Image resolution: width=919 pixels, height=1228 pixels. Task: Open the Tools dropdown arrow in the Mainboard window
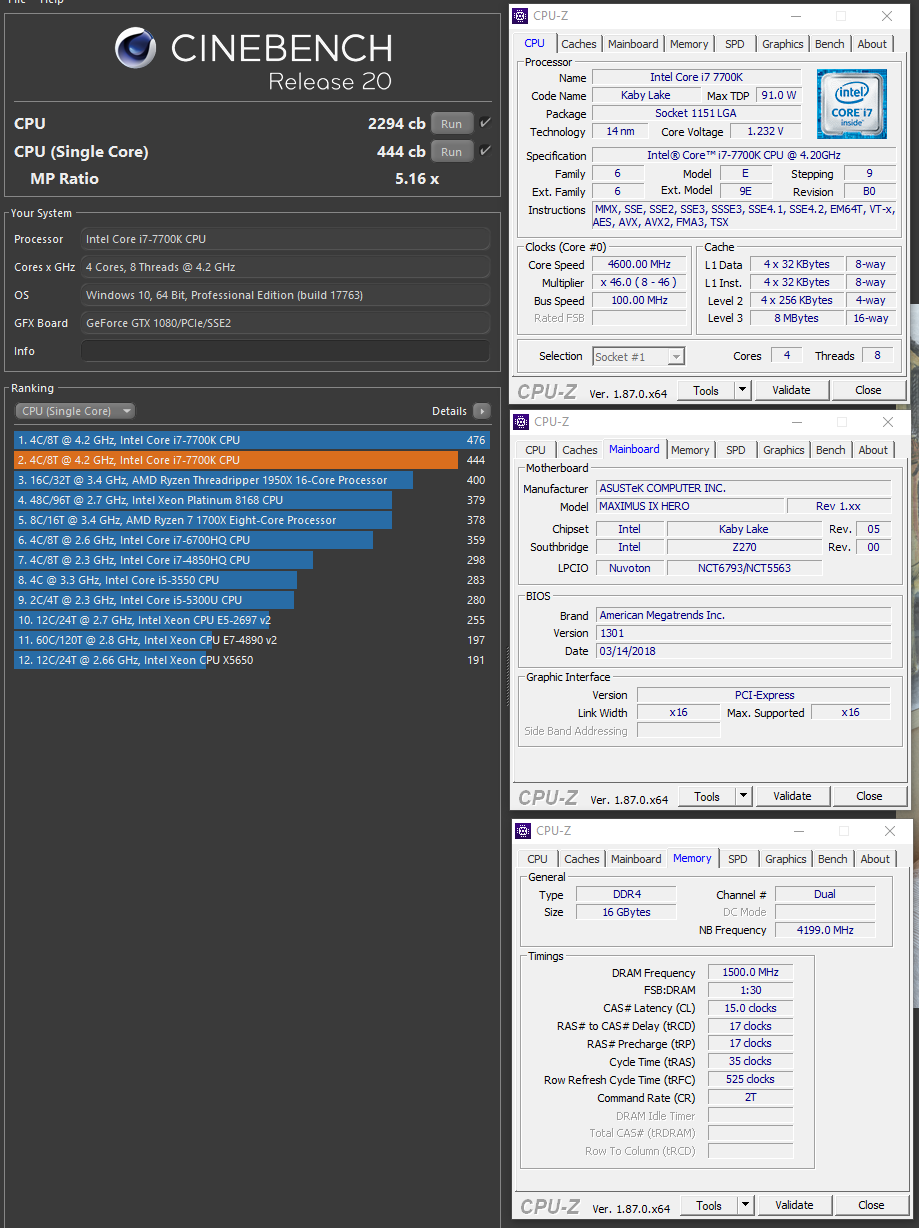(743, 796)
